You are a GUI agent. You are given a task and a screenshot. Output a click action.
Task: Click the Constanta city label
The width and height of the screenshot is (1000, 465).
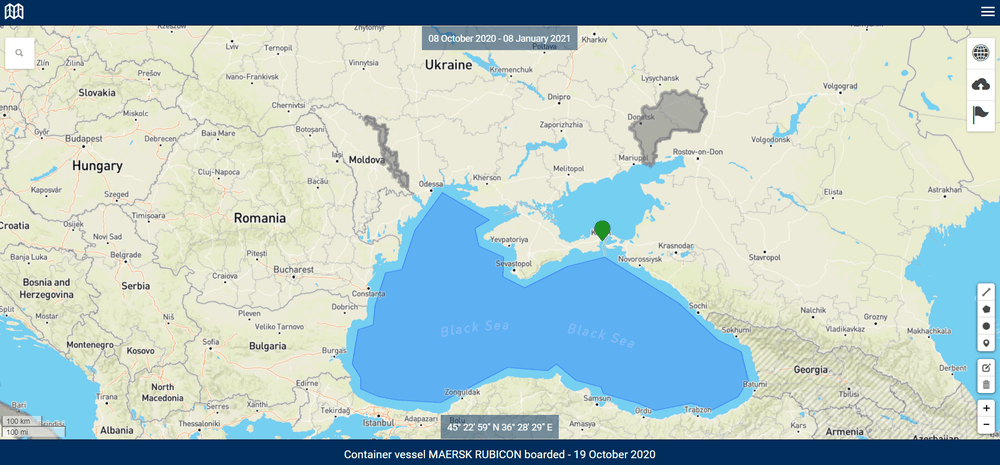tap(368, 294)
